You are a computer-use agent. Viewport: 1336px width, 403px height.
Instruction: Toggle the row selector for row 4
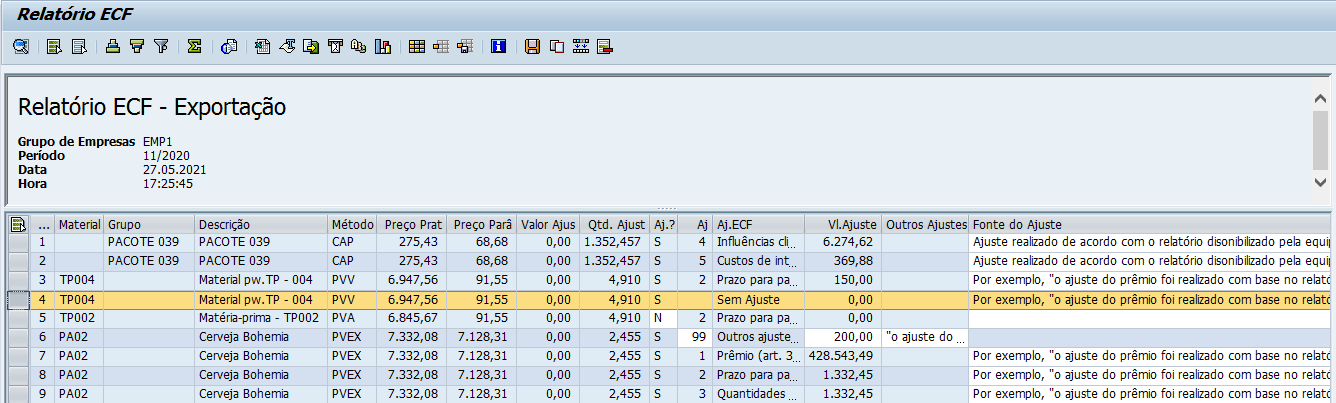click(x=18, y=299)
